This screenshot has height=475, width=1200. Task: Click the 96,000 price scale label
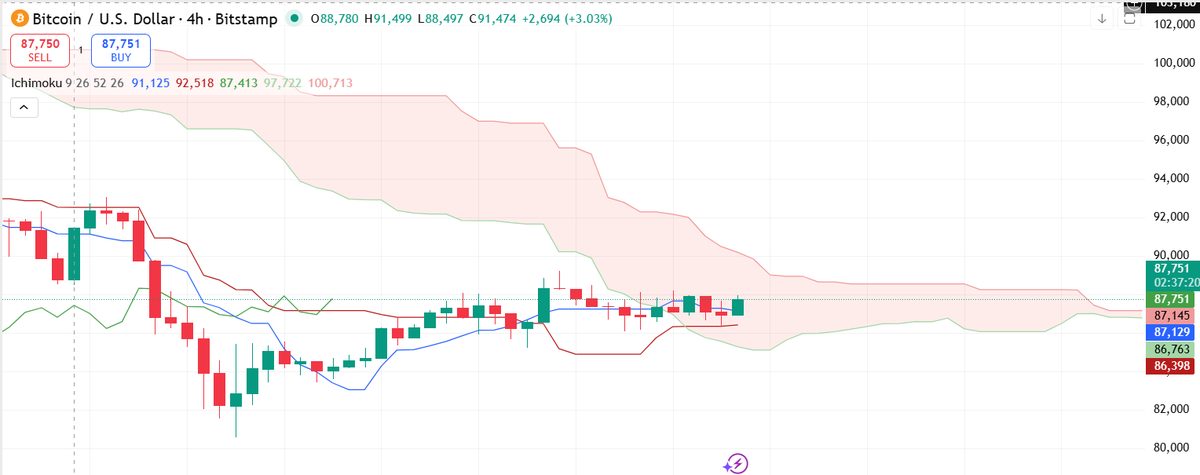pos(1171,140)
